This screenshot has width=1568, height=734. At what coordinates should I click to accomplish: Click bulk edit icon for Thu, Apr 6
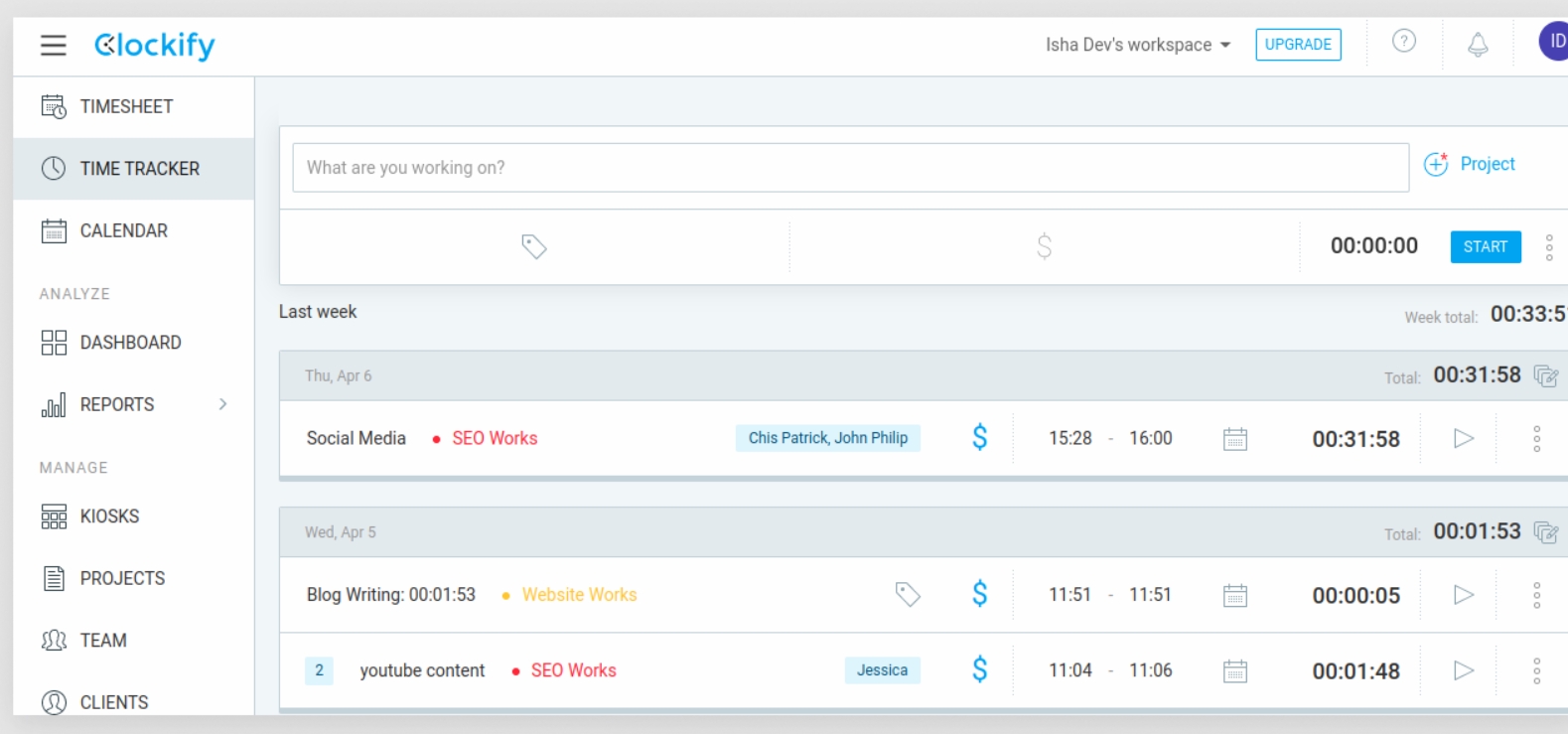(x=1545, y=375)
